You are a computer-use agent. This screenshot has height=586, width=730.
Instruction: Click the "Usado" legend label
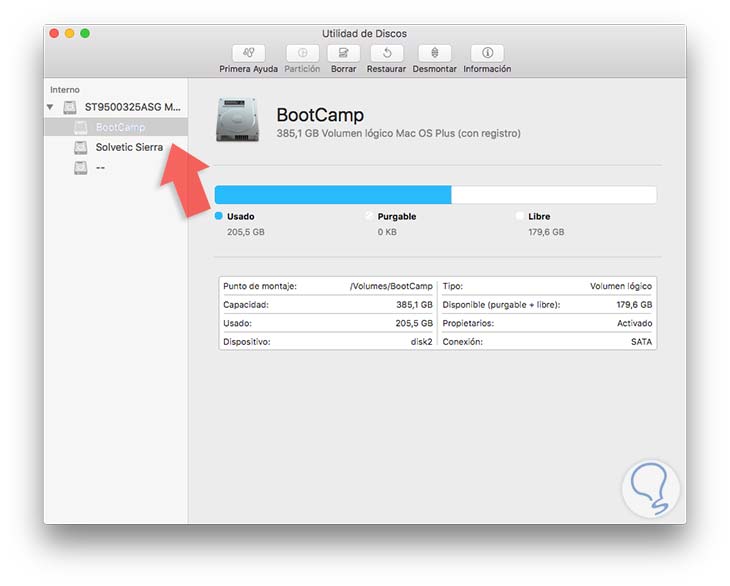pyautogui.click(x=241, y=216)
